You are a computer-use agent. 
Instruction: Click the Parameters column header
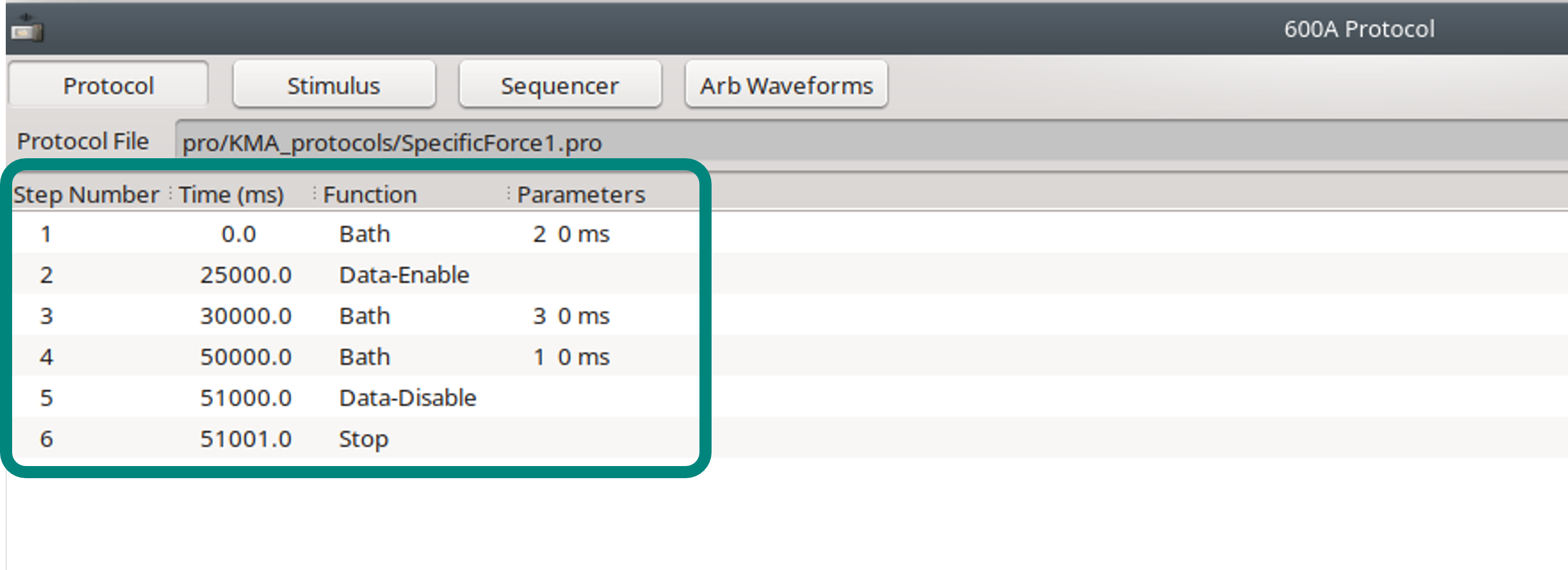point(580,195)
